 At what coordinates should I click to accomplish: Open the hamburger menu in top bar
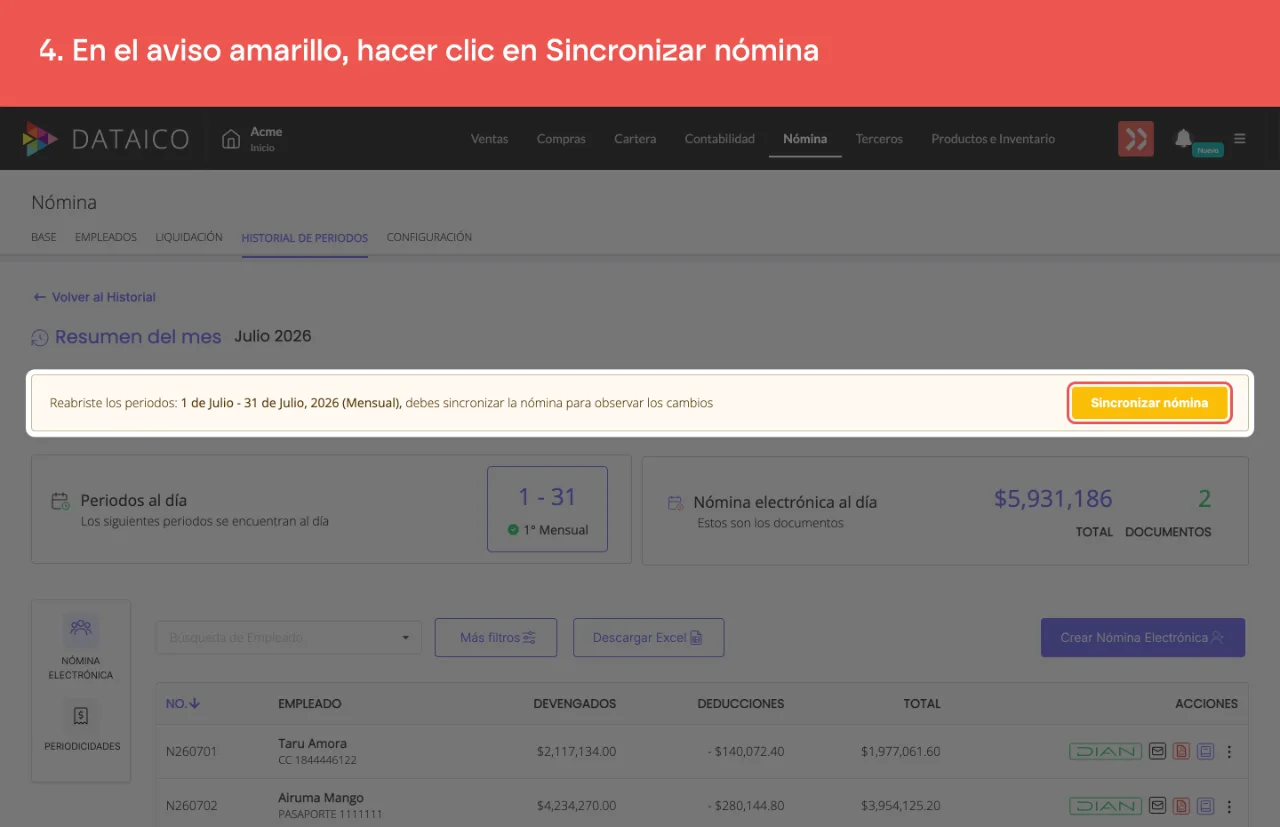tap(1240, 139)
